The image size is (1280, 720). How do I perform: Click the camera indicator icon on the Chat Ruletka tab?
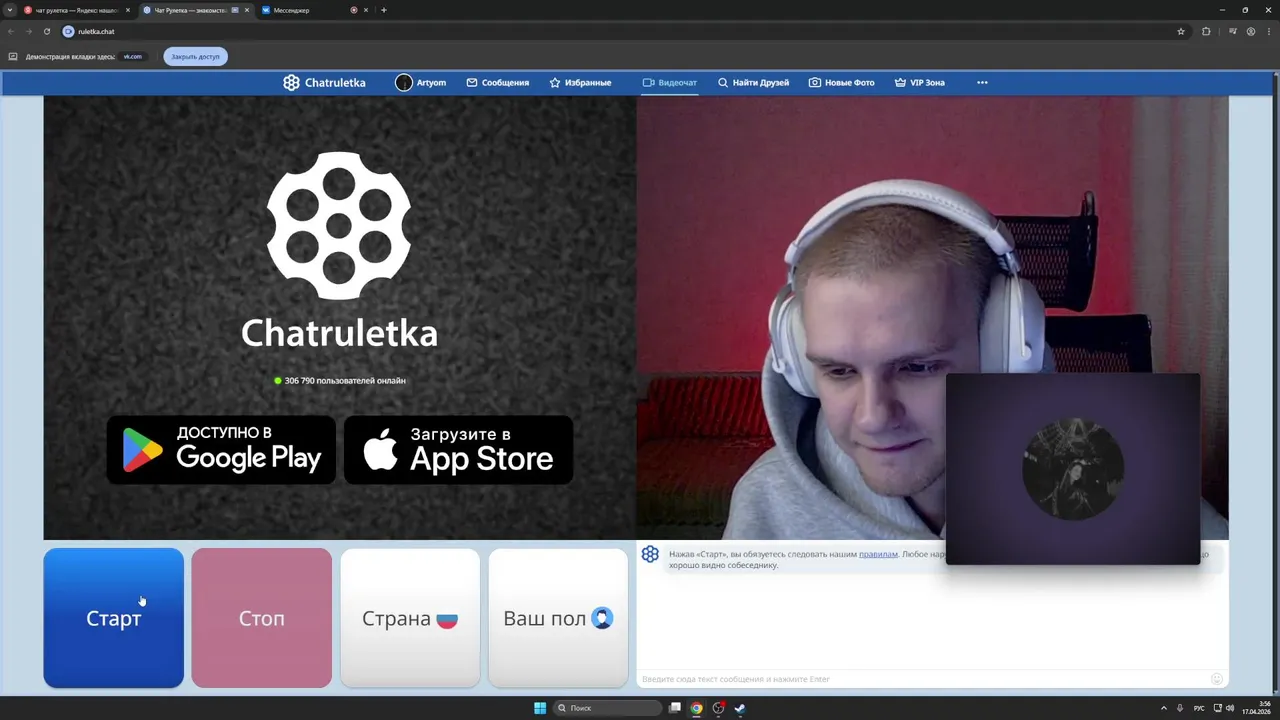click(235, 10)
